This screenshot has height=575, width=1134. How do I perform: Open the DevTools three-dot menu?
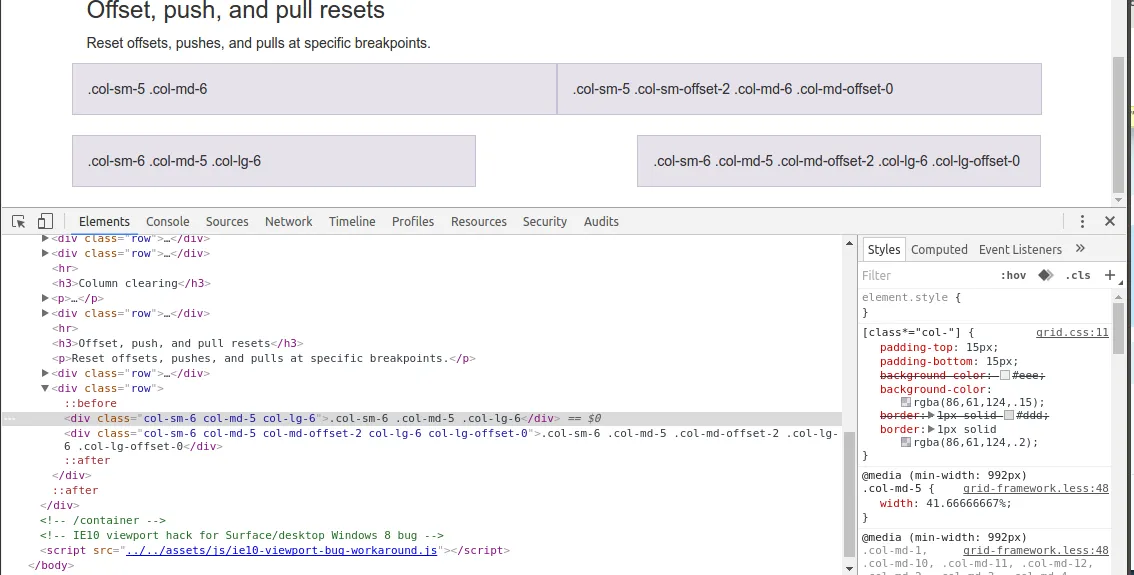(1082, 221)
